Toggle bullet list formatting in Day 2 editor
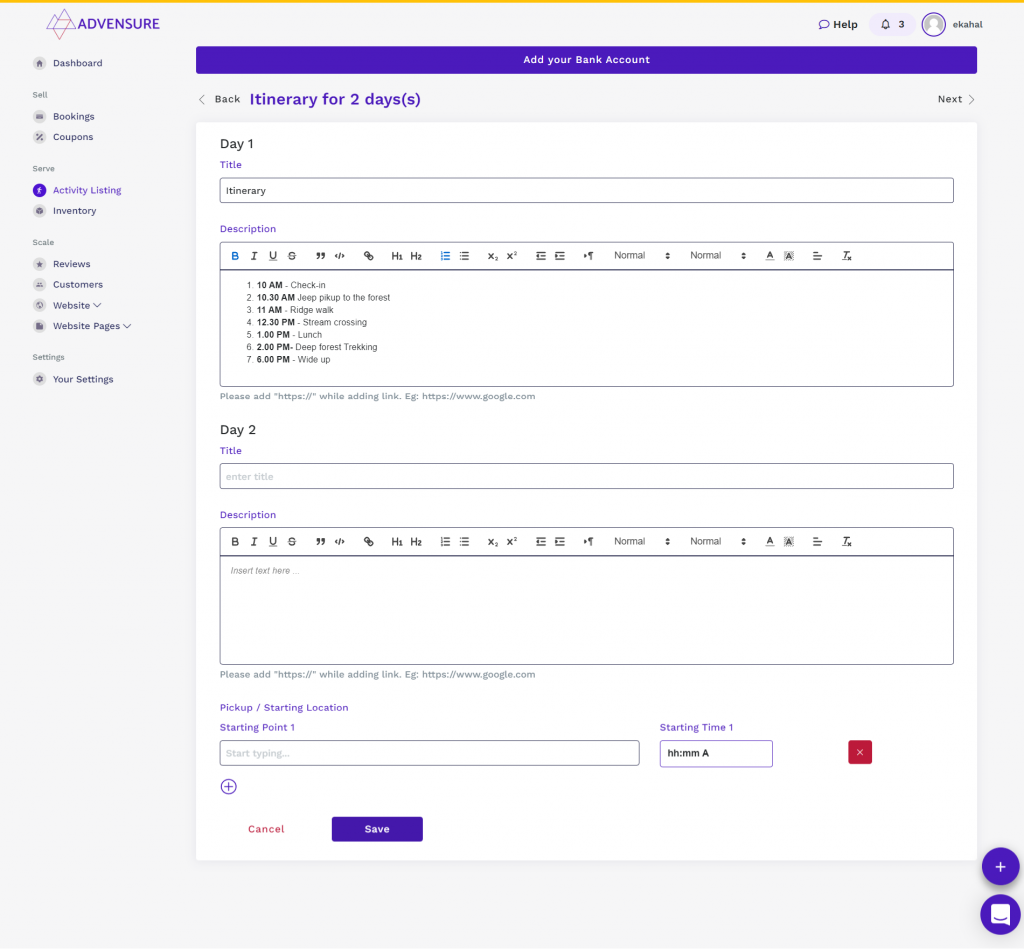Viewport: 1024px width, 949px height. coord(464,541)
